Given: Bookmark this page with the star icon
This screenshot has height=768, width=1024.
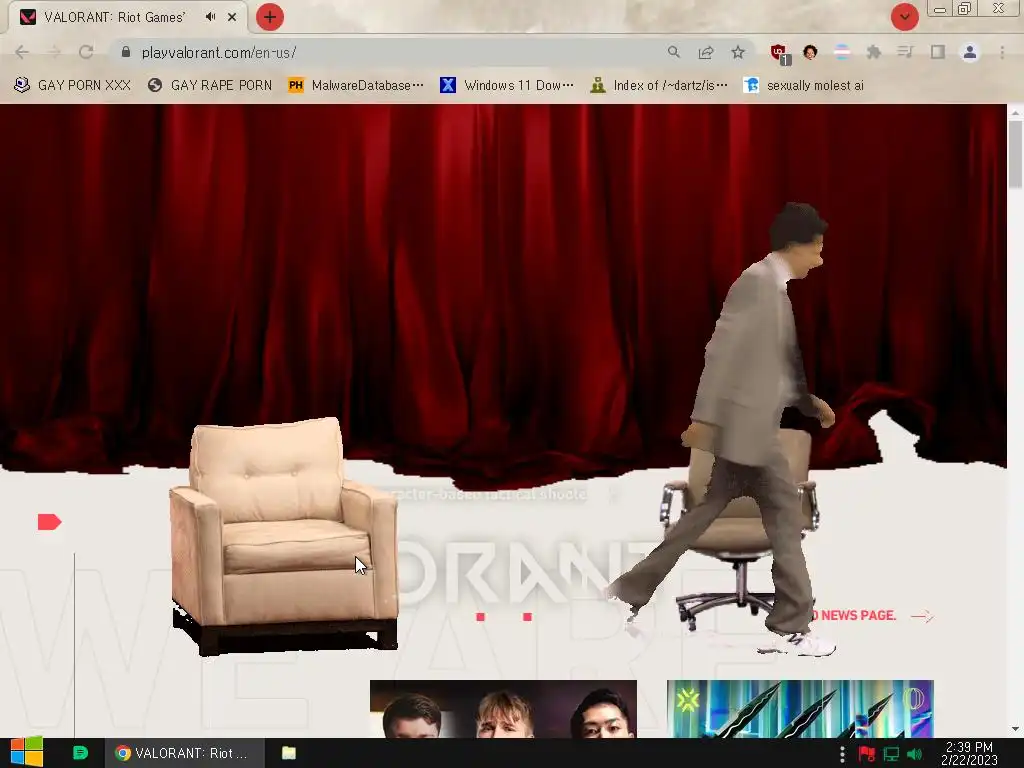Looking at the screenshot, I should pyautogui.click(x=738, y=52).
